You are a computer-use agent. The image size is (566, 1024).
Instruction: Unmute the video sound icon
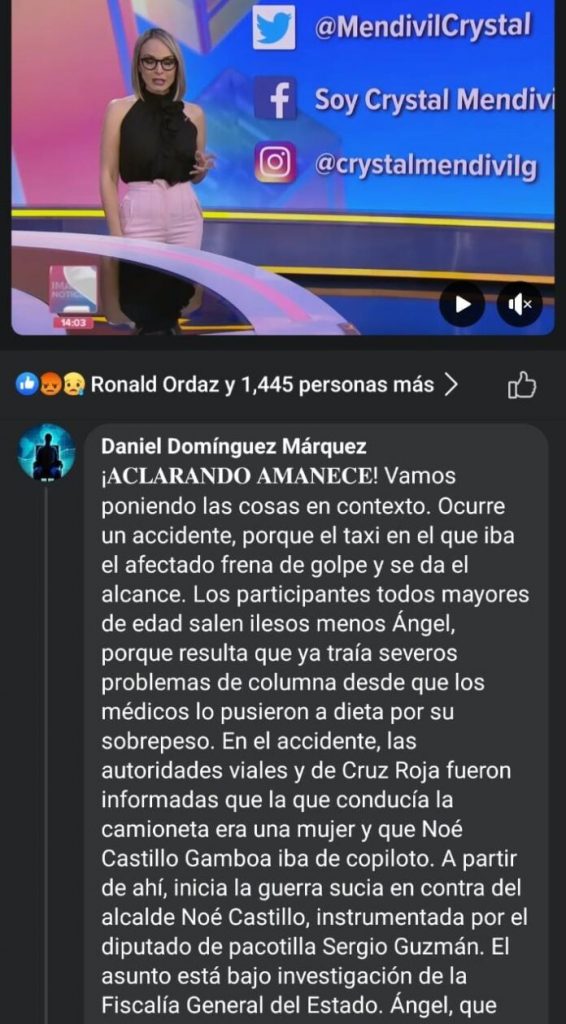[520, 304]
